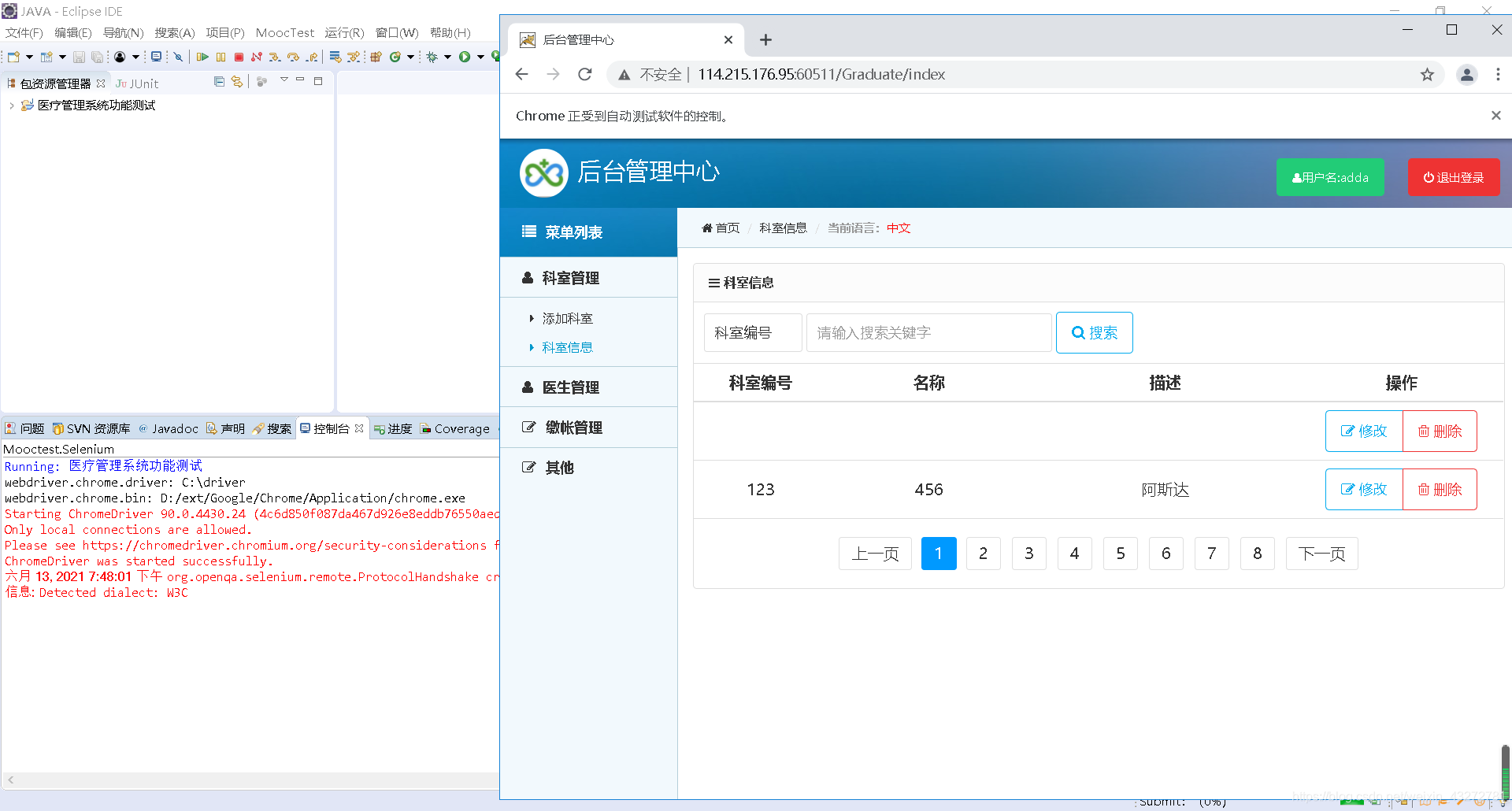This screenshot has width=1512, height=811.
Task: Expand the 其他 menu section
Action: click(x=588, y=468)
